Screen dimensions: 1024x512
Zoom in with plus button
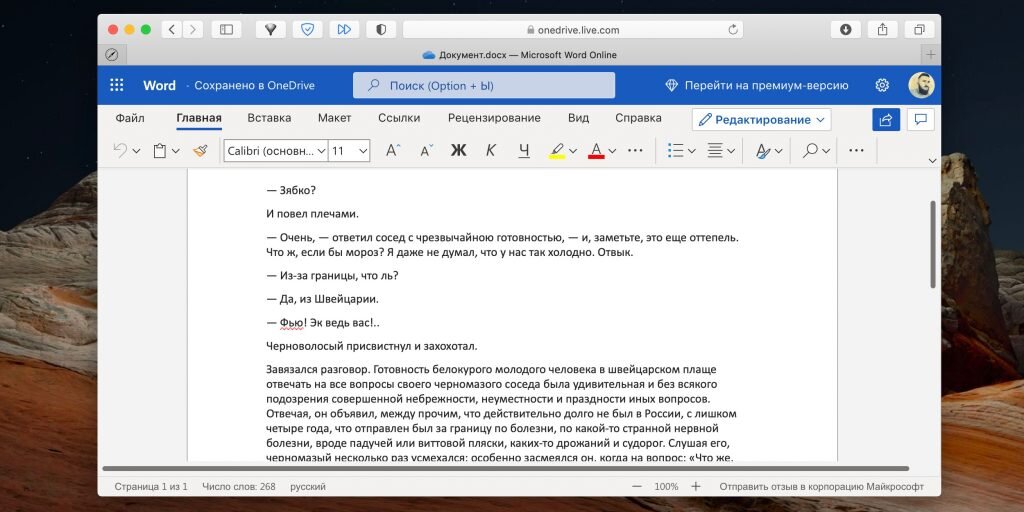click(696, 487)
